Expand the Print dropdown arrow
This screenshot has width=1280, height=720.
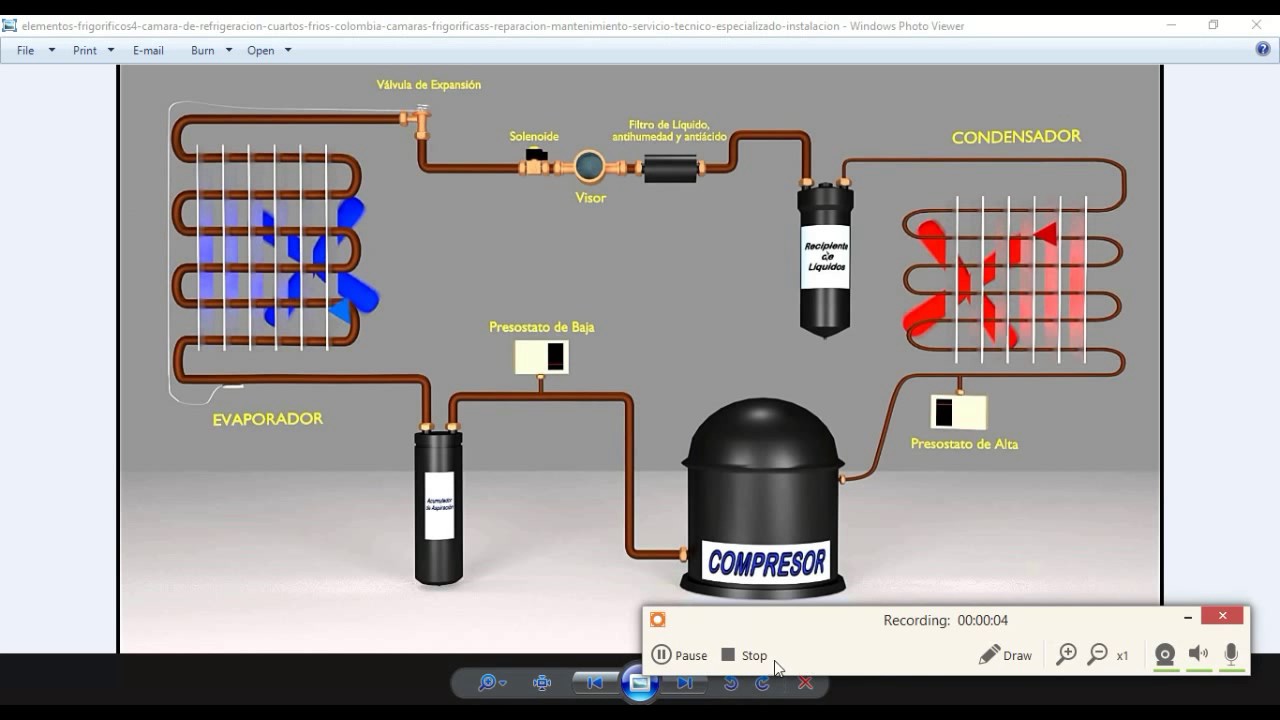111,50
